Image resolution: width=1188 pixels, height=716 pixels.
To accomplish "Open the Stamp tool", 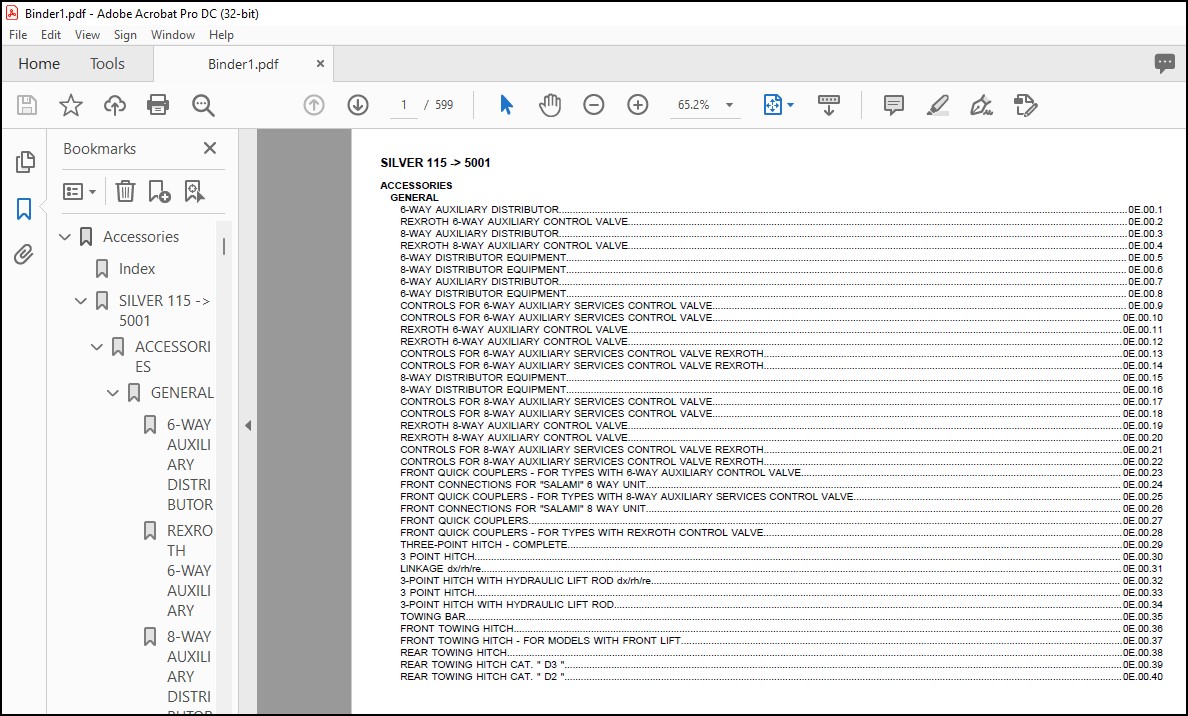I will [x=1025, y=105].
